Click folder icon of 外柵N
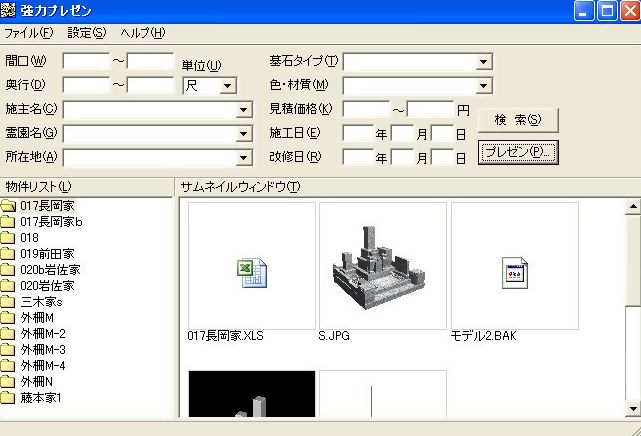 coord(8,382)
